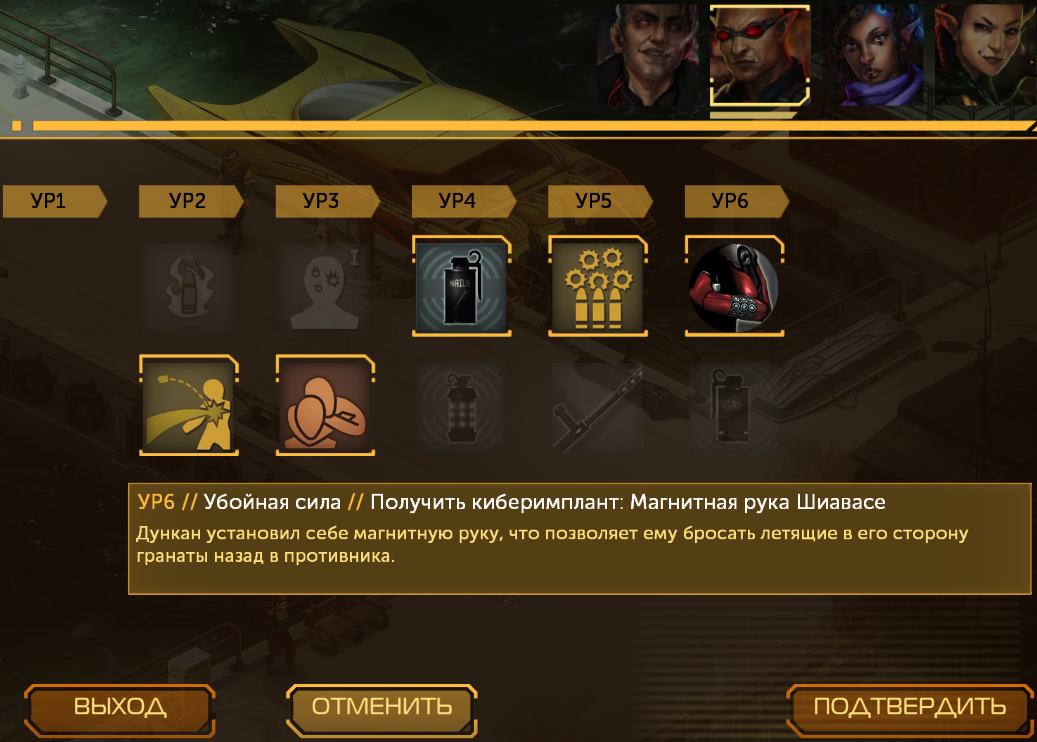Click the dimmed flaming bullet skill
The image size is (1037, 742).
(188, 286)
